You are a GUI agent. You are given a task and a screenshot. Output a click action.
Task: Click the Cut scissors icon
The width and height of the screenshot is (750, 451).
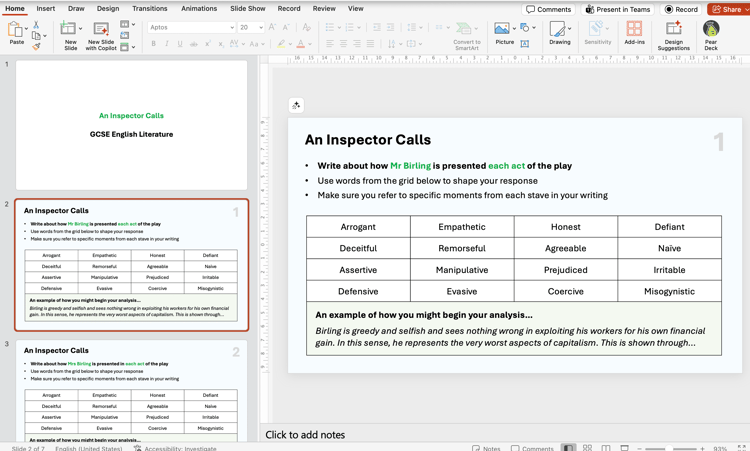(36, 24)
